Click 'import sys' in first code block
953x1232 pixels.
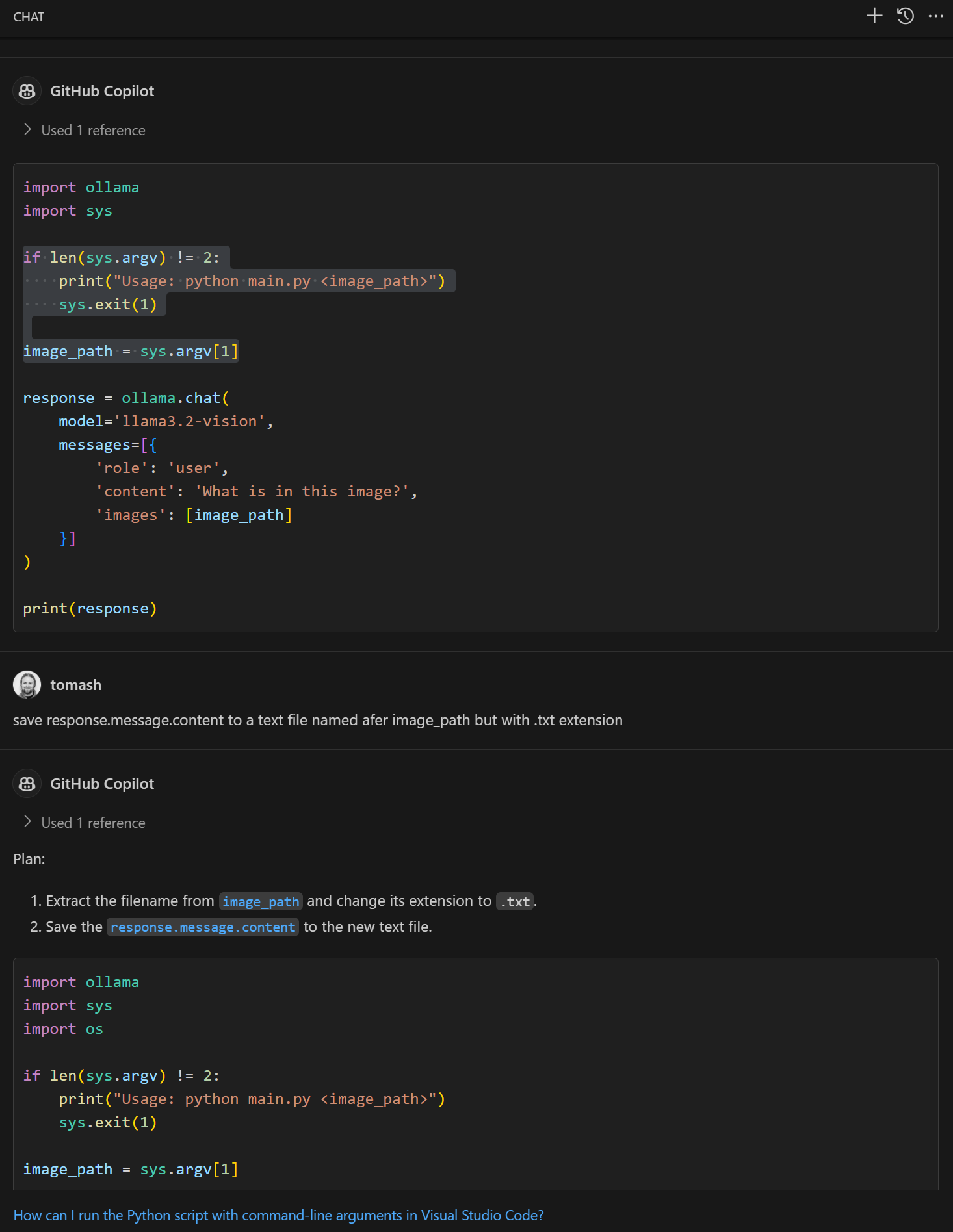68,211
